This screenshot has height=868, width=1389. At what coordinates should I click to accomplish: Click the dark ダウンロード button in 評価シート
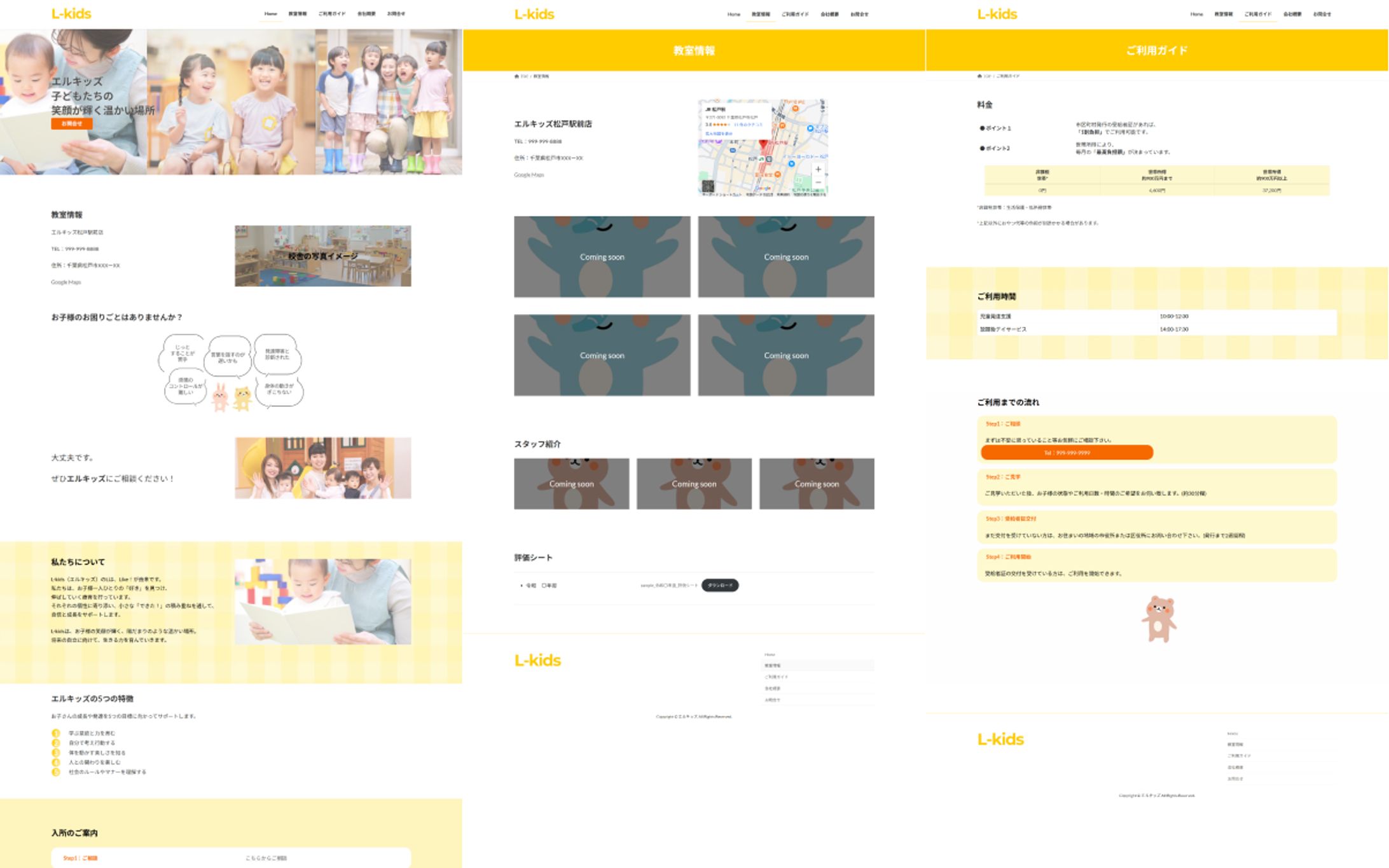coord(720,585)
